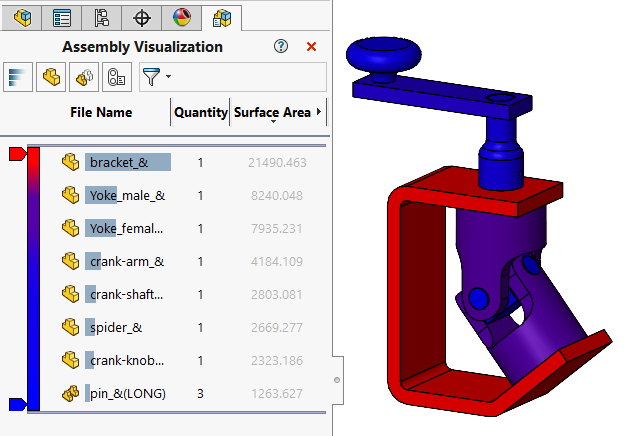Click surface area value 2669.277
This screenshot has height=436, width=633.
click(x=277, y=328)
